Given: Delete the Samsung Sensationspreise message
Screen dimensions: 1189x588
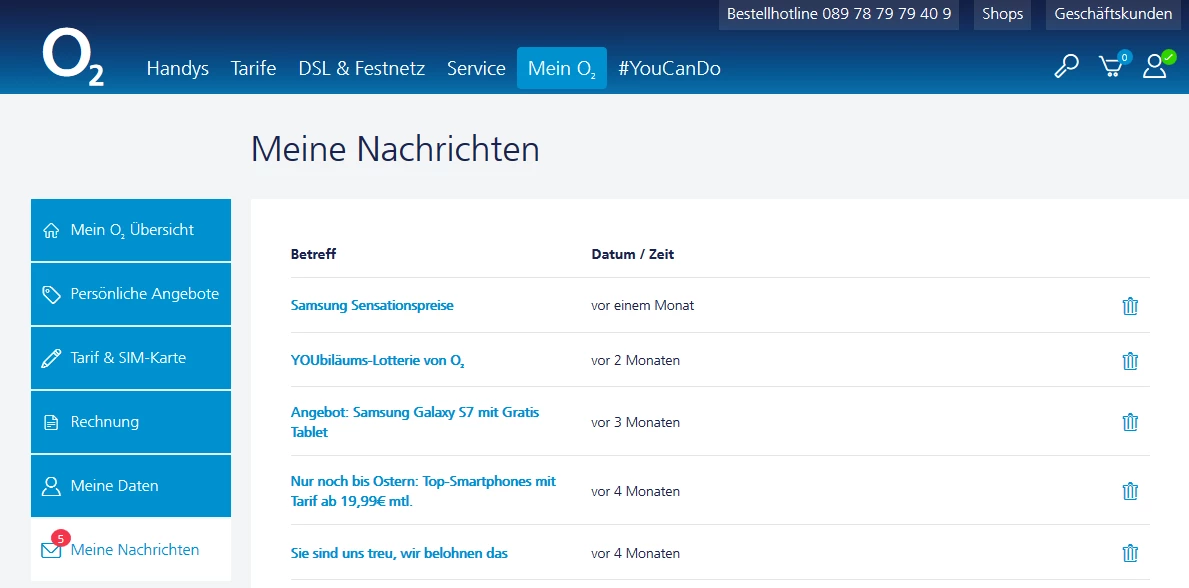Looking at the screenshot, I should tap(1130, 306).
